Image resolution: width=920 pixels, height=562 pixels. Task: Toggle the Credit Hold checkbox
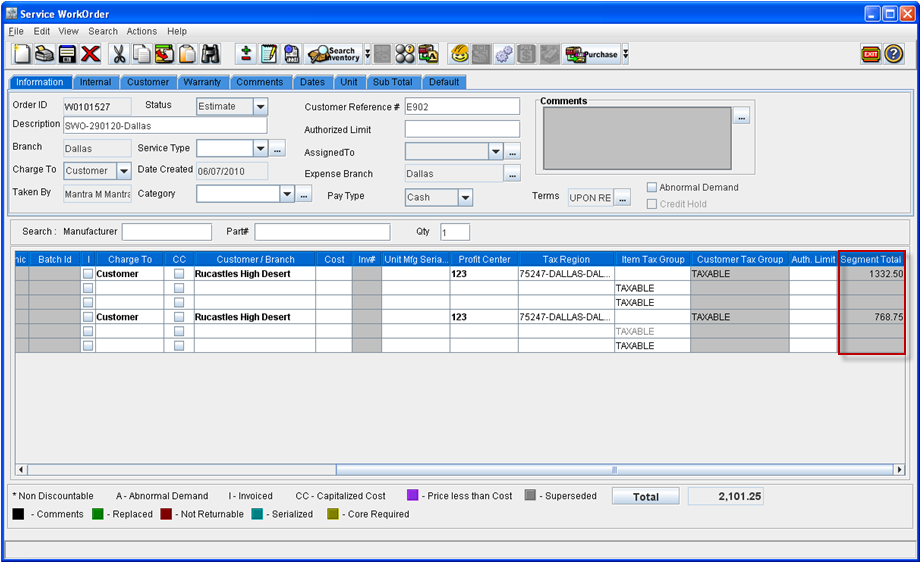coord(652,204)
